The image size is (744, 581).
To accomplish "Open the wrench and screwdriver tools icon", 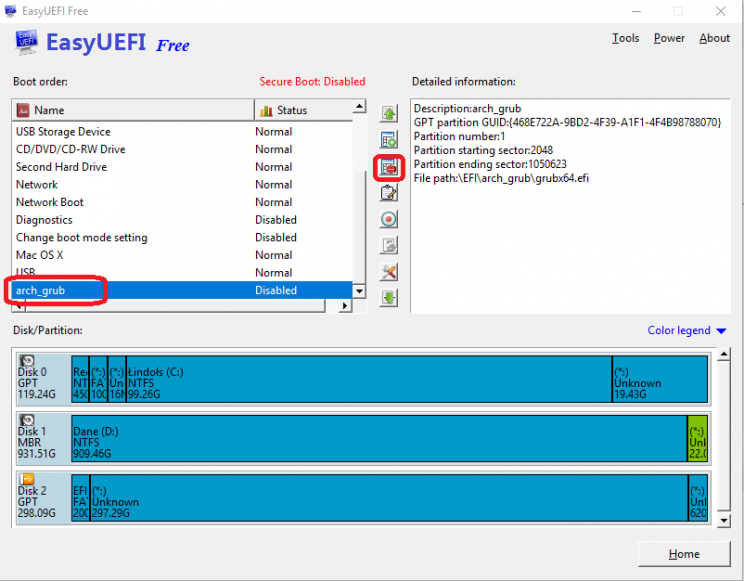I will click(x=389, y=272).
